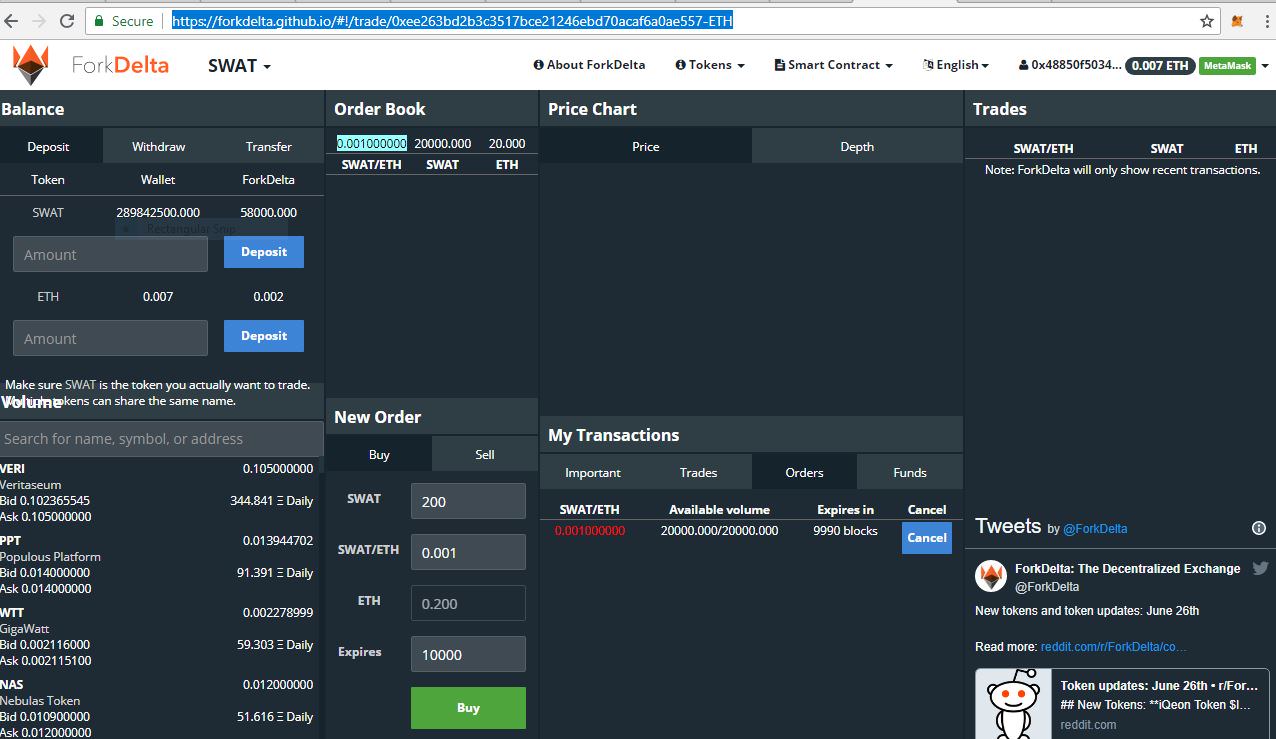Select the Deposit tab in Balance panel
This screenshot has height=739, width=1276.
pyautogui.click(x=49, y=146)
